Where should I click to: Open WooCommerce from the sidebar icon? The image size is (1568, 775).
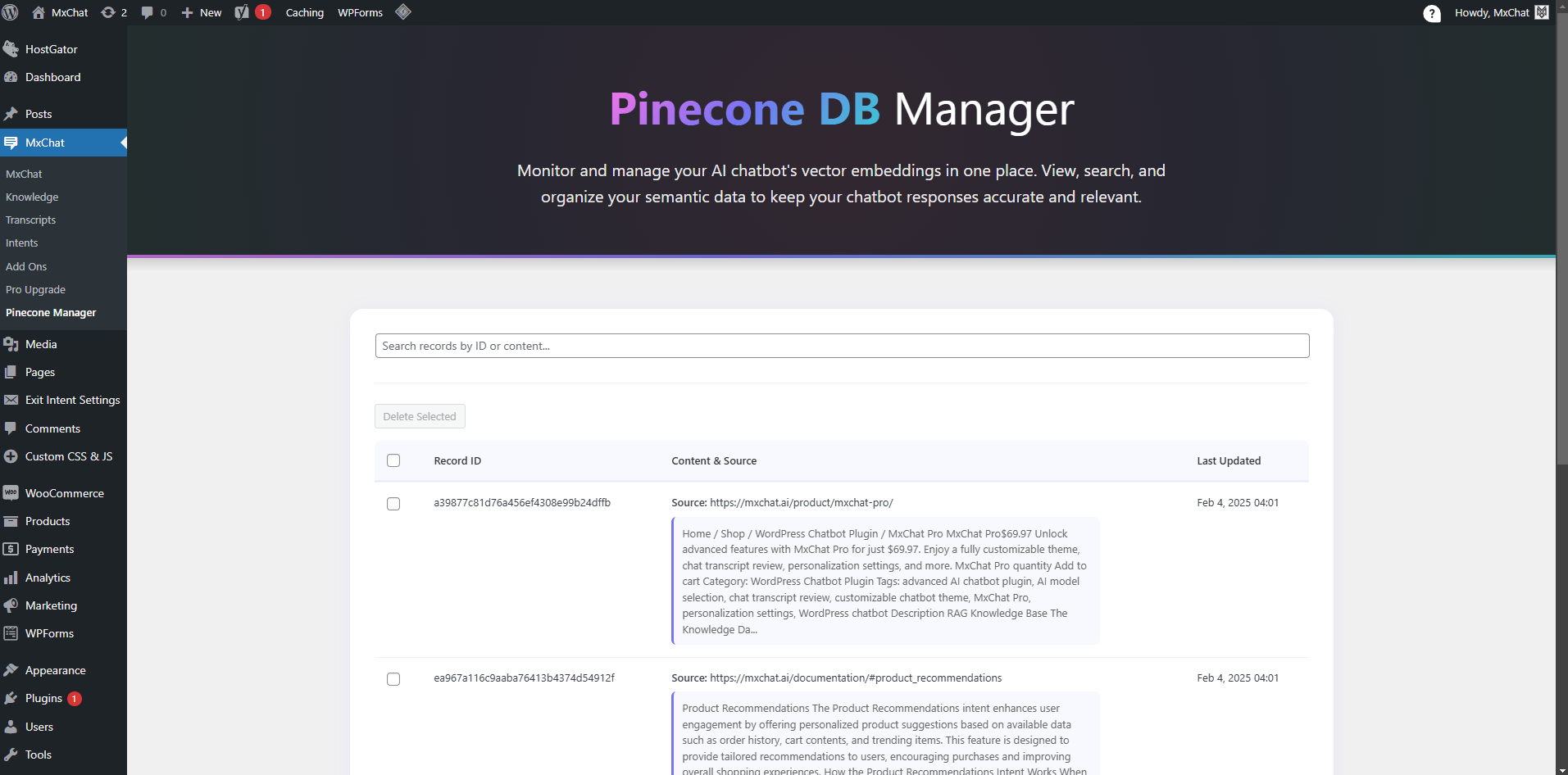coord(11,493)
